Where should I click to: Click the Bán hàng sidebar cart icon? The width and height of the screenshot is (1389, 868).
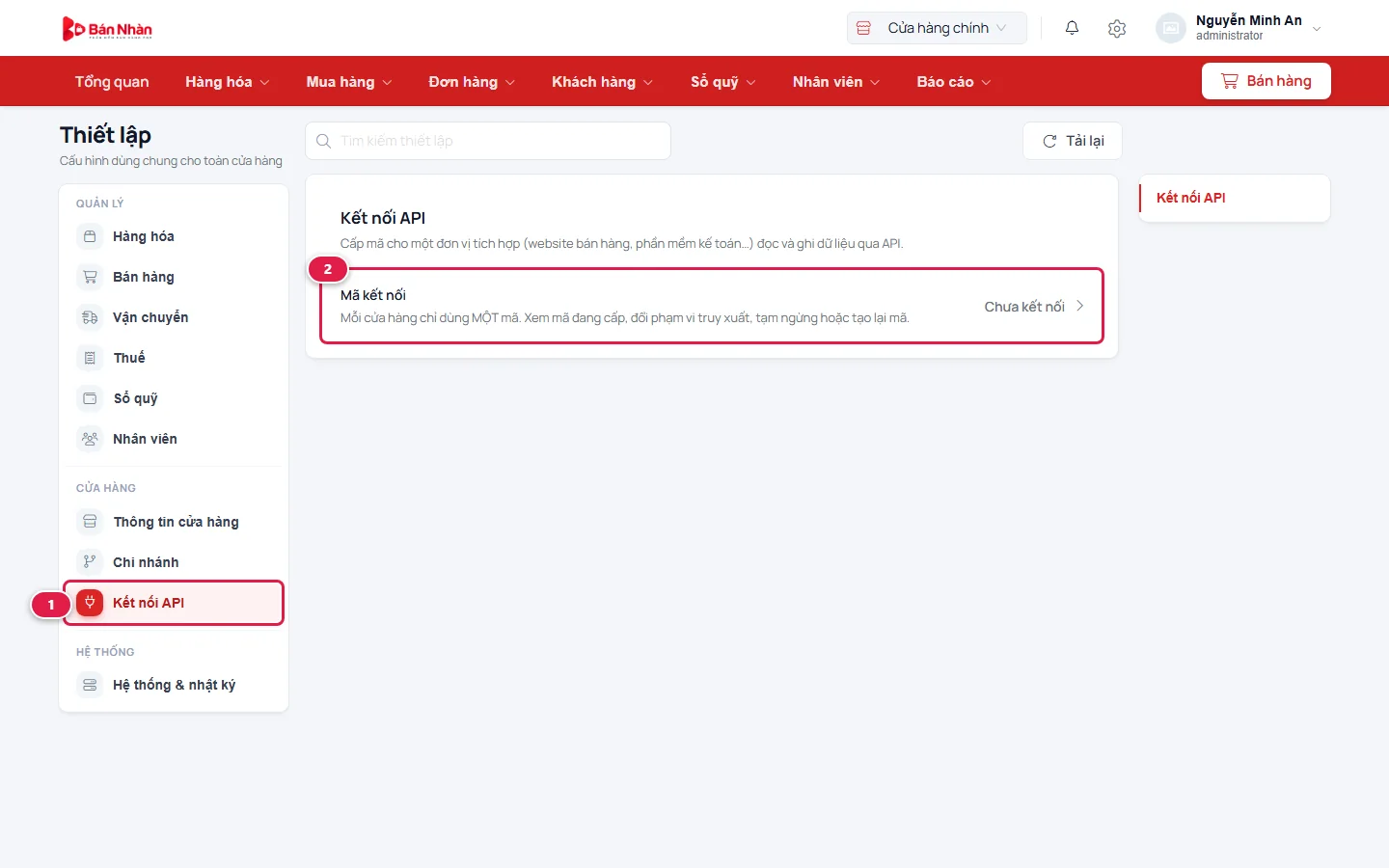[90, 277]
